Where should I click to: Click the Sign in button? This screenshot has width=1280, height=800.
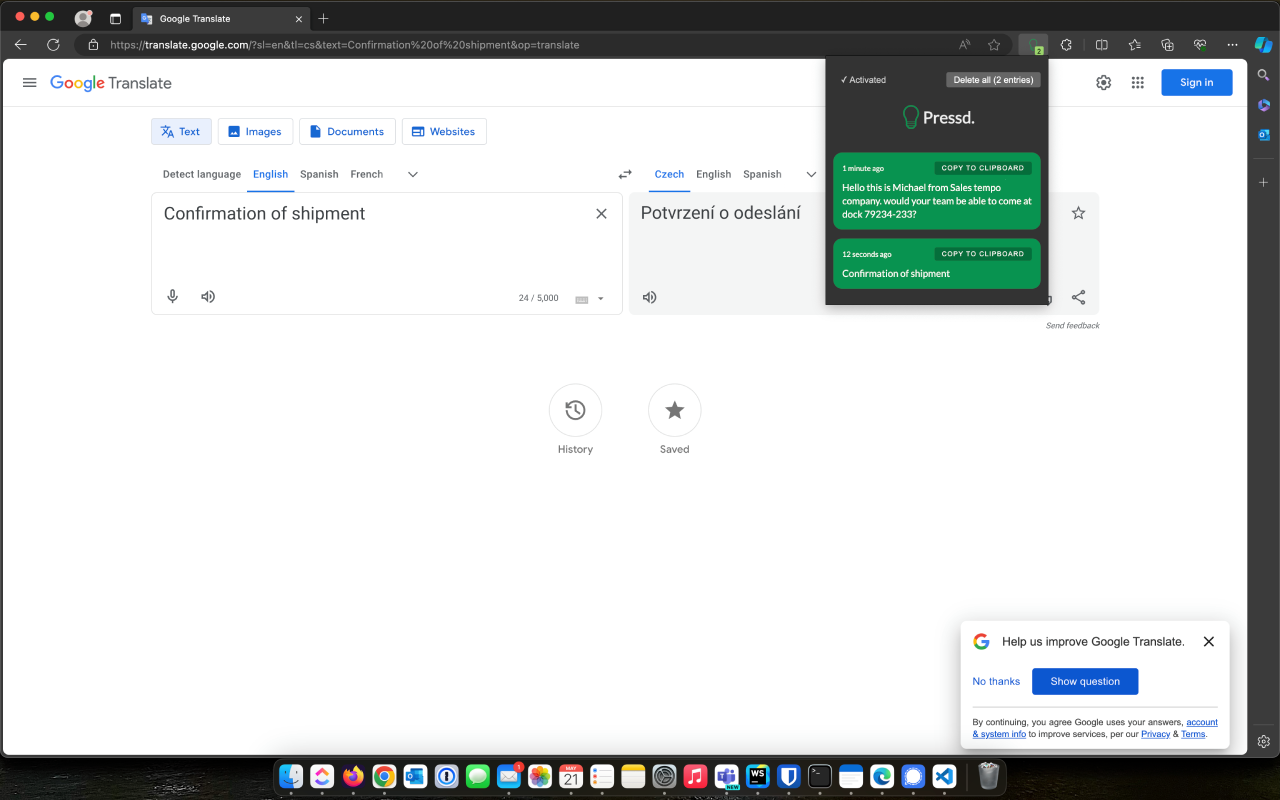[x=1197, y=83]
